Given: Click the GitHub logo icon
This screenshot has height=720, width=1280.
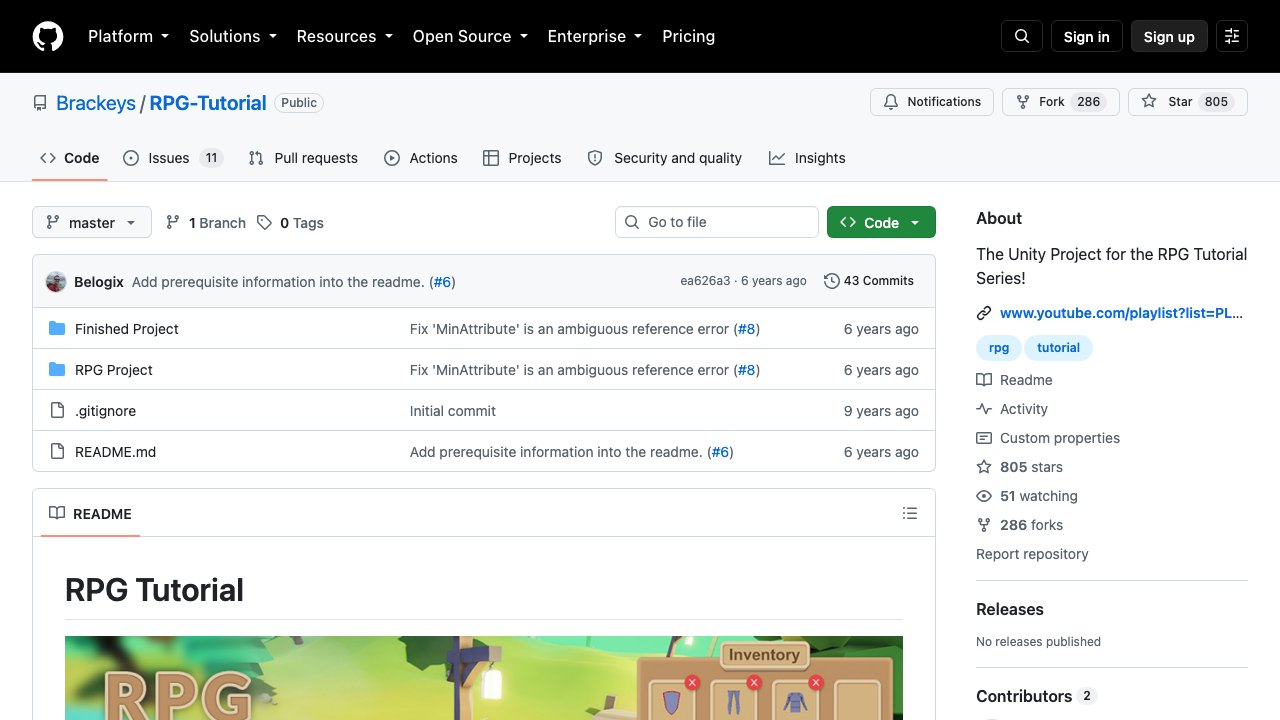Looking at the screenshot, I should click(48, 36).
